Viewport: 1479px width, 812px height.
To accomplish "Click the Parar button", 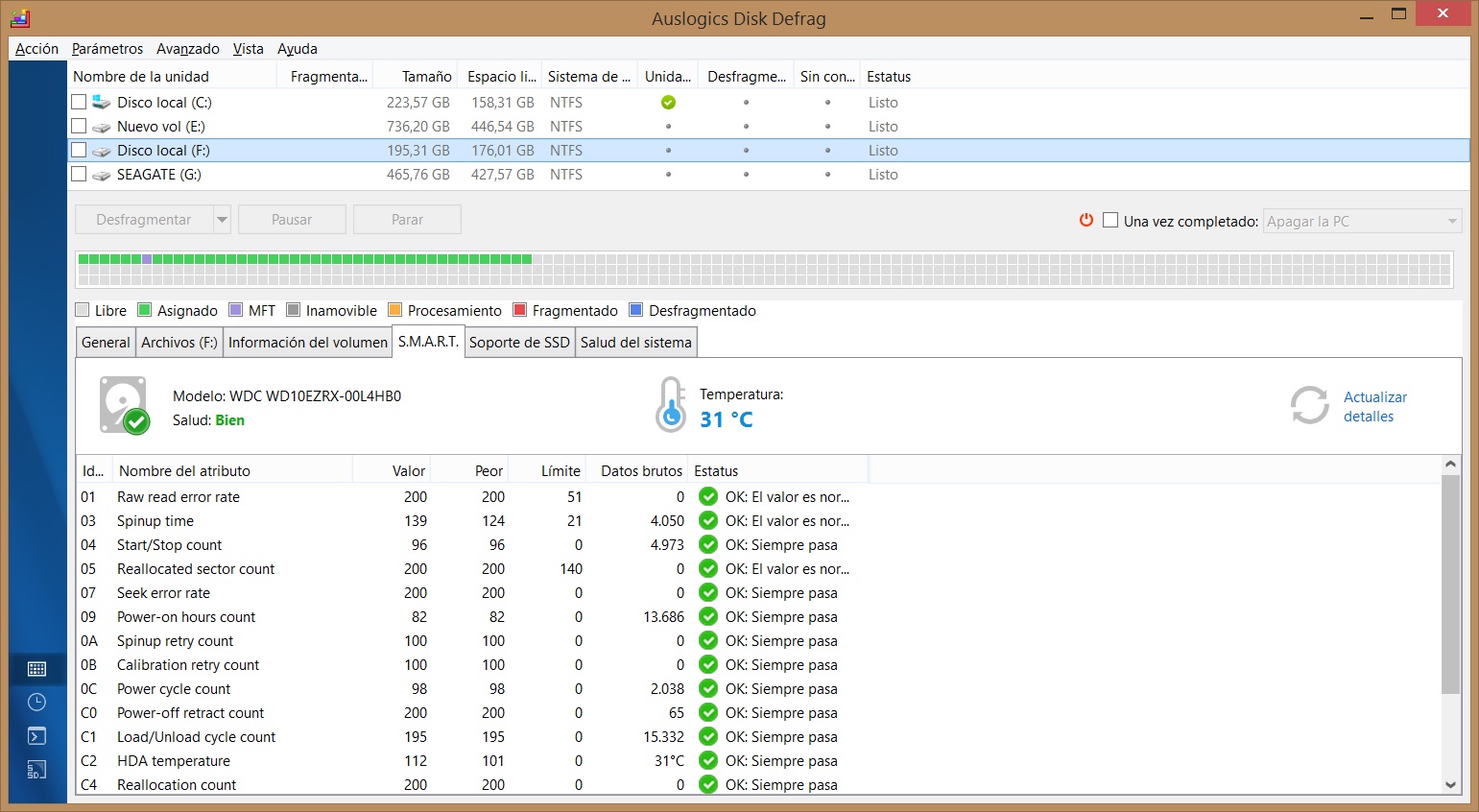I will (x=407, y=220).
